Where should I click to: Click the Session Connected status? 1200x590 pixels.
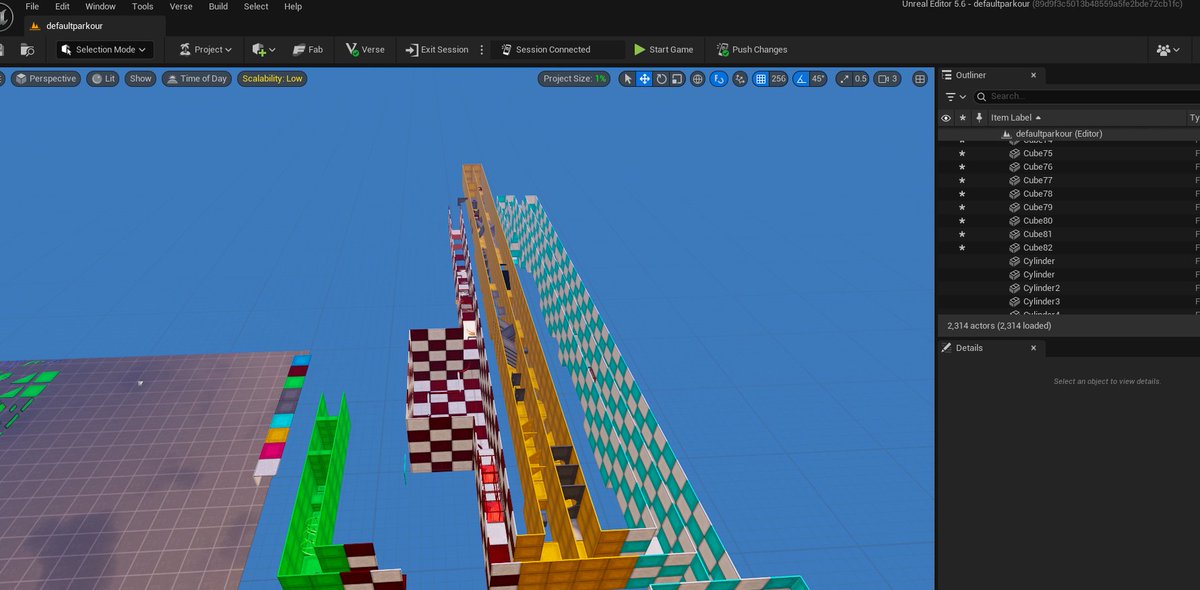(x=546, y=49)
